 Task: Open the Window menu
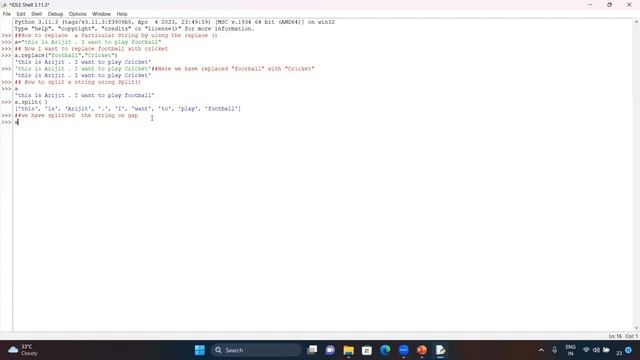[x=101, y=14]
